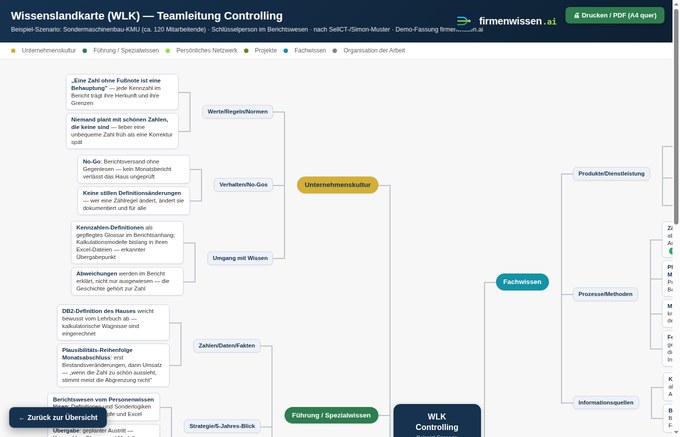This screenshot has width=680, height=437.
Task: Select the Produkte/Dienstleistung branch node
Action: (x=611, y=174)
